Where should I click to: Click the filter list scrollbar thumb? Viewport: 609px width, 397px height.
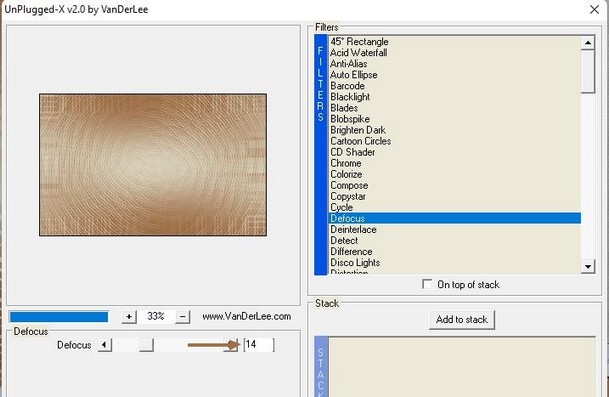click(x=588, y=71)
